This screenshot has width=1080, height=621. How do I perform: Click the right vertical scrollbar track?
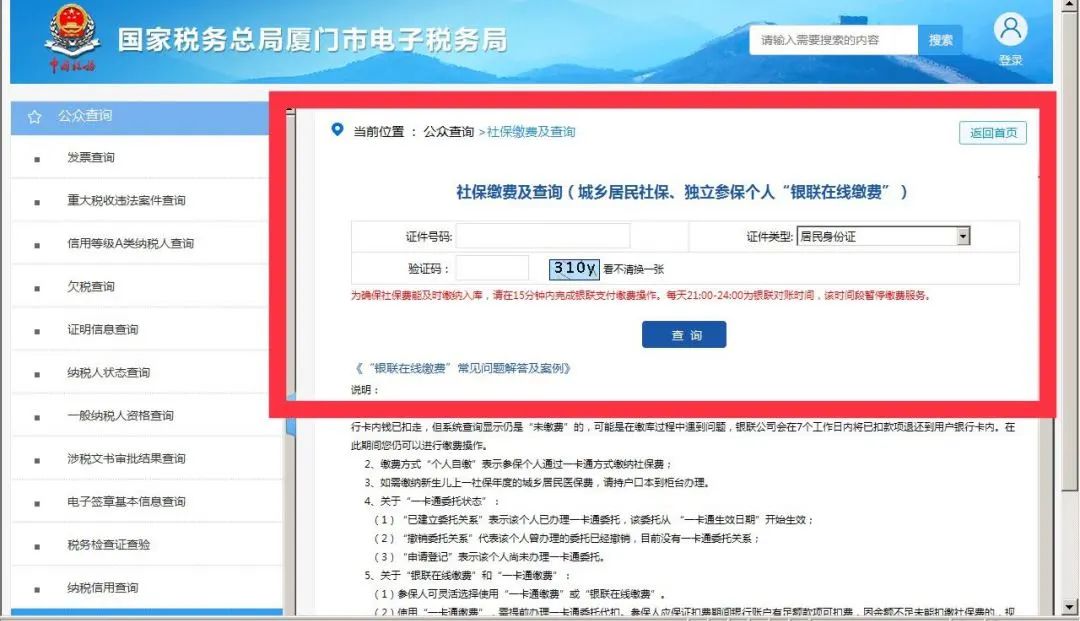coord(1070,544)
